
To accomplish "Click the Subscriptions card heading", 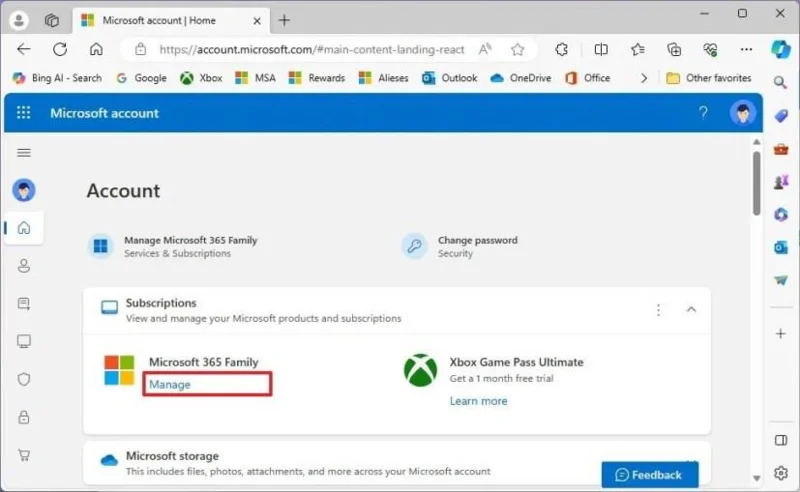I will pos(161,303).
